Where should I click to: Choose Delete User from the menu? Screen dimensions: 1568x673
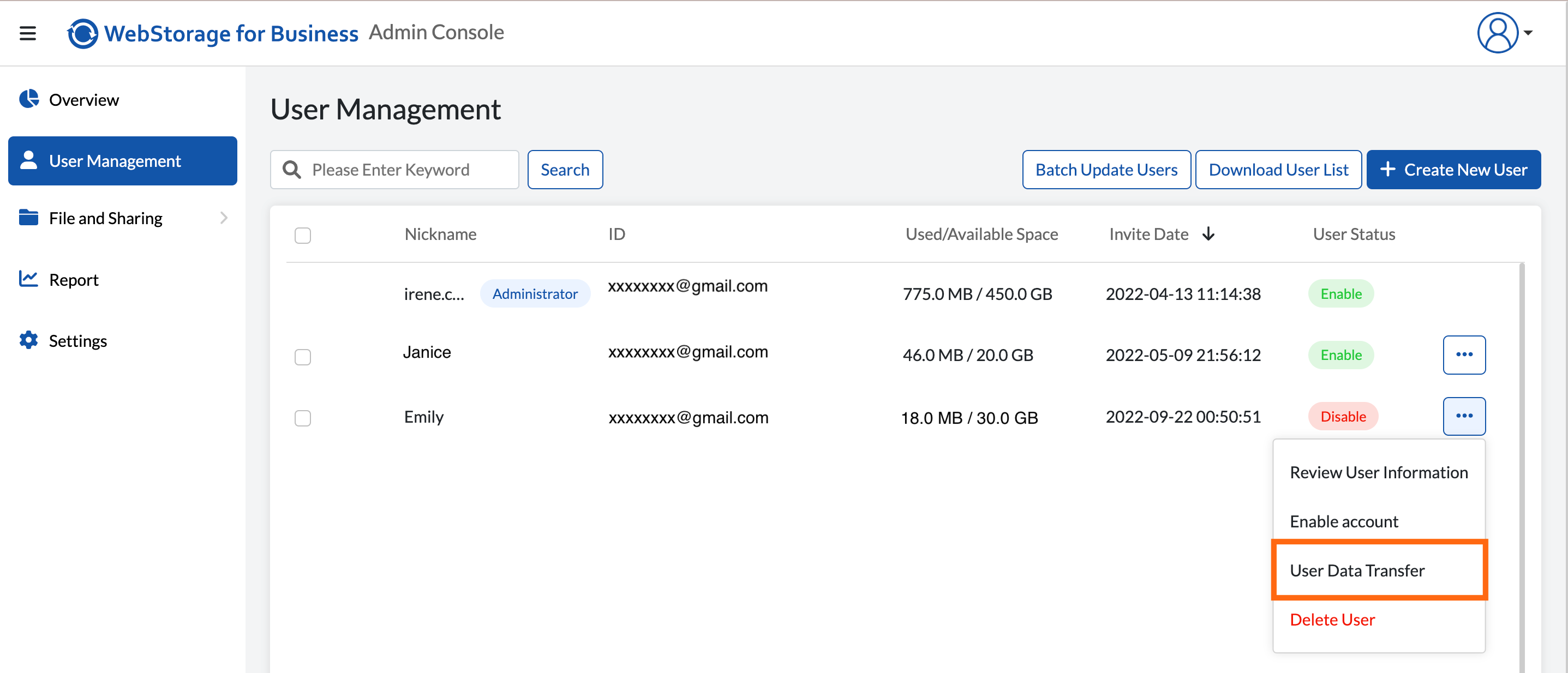[x=1379, y=620]
